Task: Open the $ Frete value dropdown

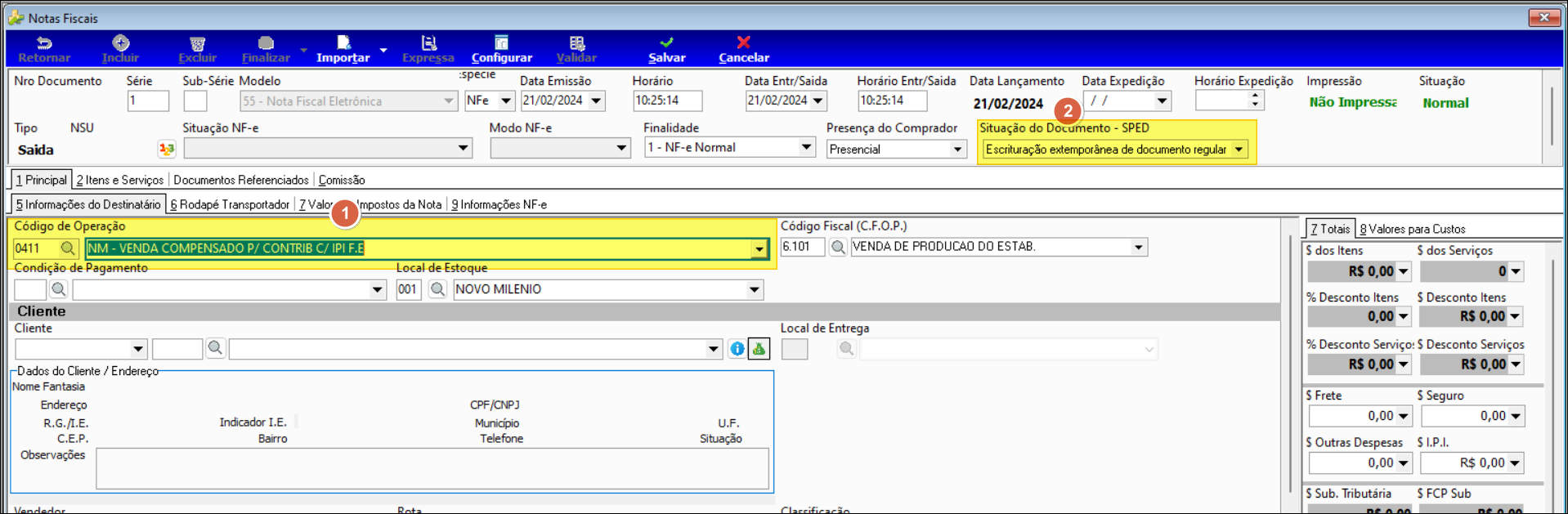Action: click(1404, 416)
